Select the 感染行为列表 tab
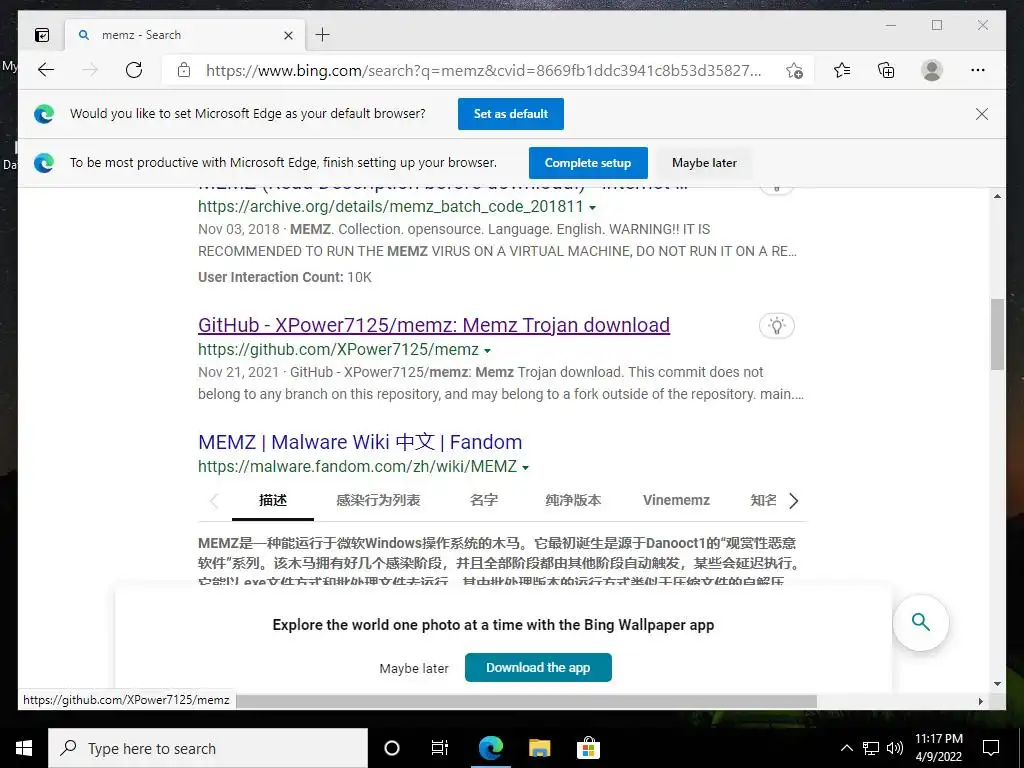Screen dimensions: 1024x768 (x=378, y=500)
